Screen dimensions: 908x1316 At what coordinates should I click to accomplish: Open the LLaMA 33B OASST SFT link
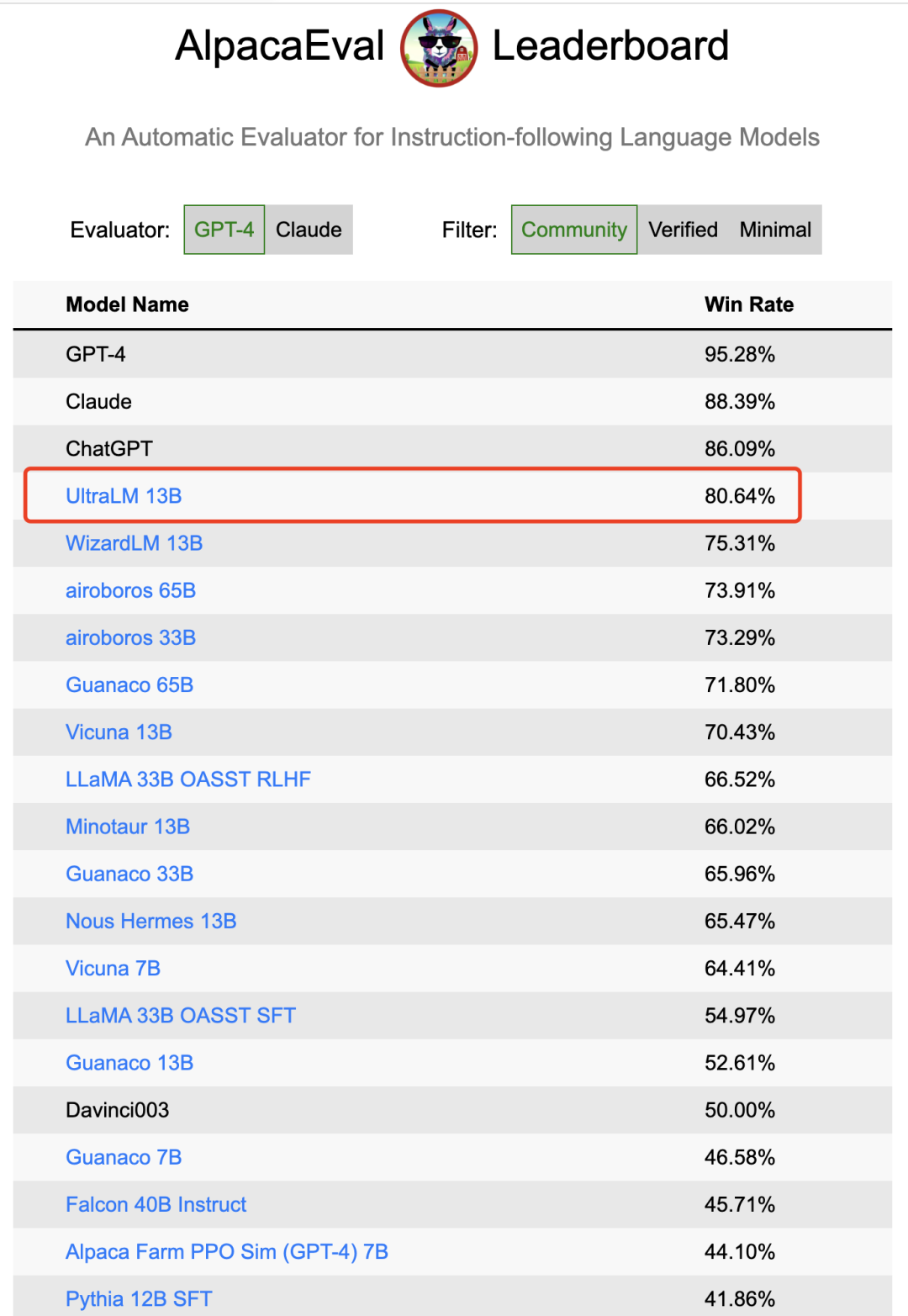[181, 1016]
